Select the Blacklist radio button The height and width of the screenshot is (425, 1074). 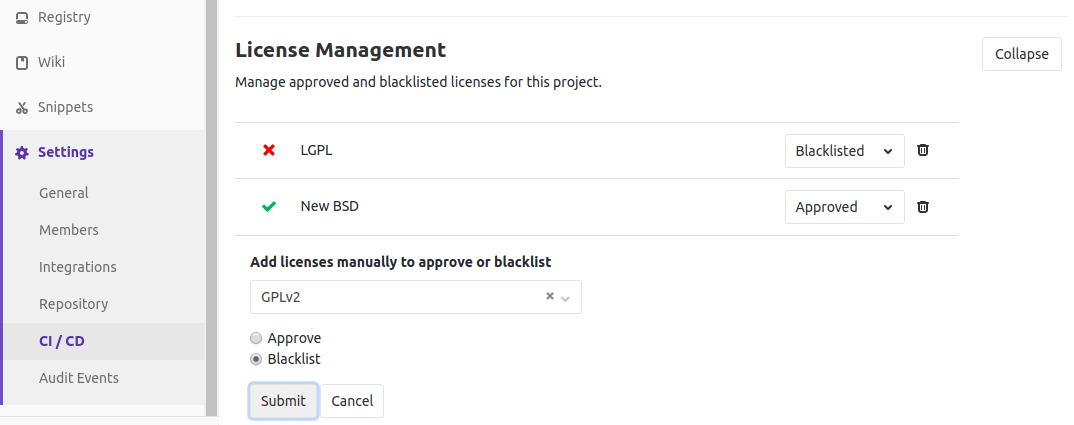pyautogui.click(x=255, y=359)
